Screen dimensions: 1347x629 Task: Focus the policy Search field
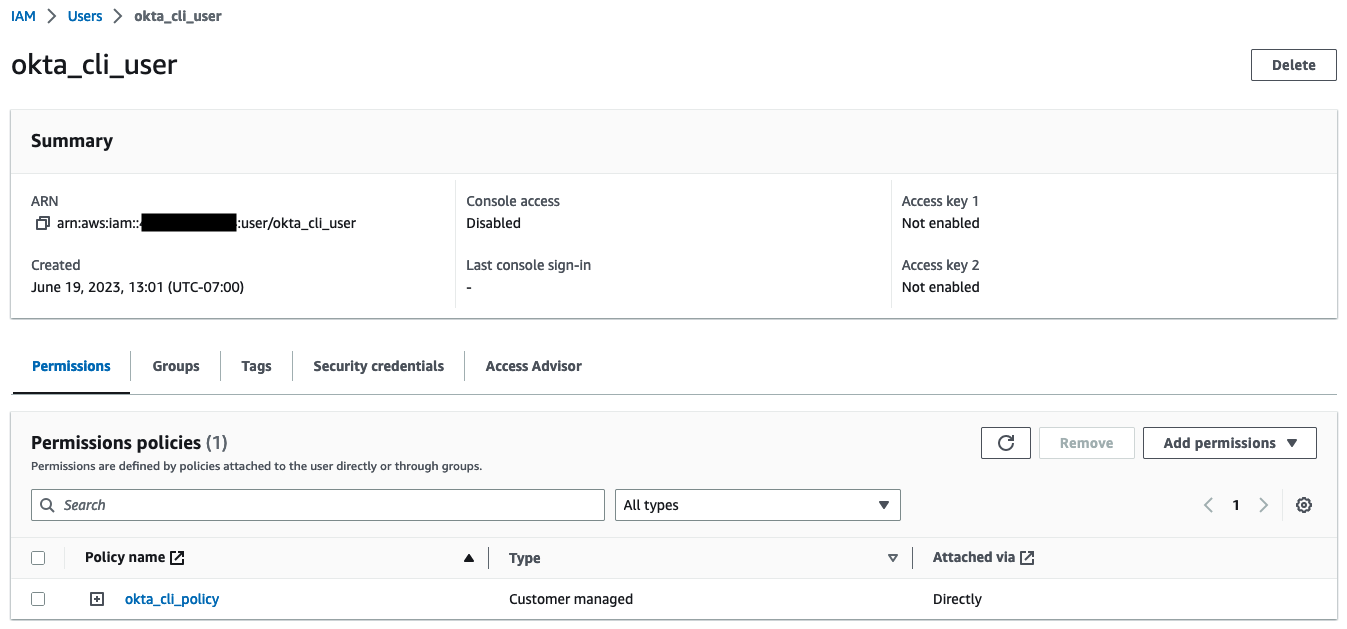(x=330, y=505)
